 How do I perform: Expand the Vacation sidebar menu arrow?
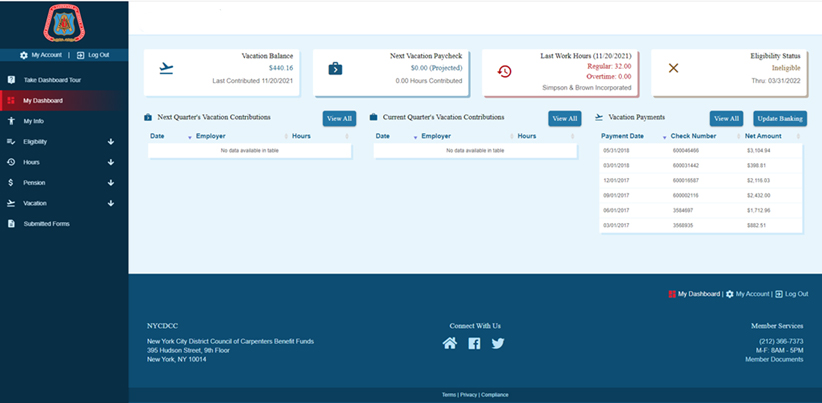click(x=111, y=203)
